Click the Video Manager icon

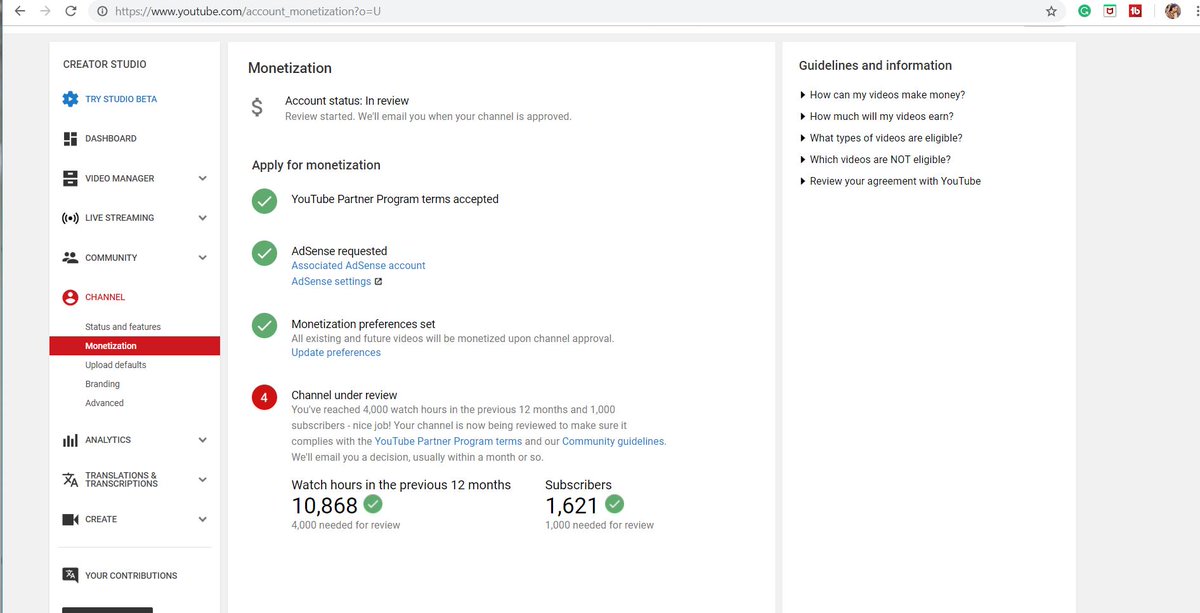[x=70, y=178]
